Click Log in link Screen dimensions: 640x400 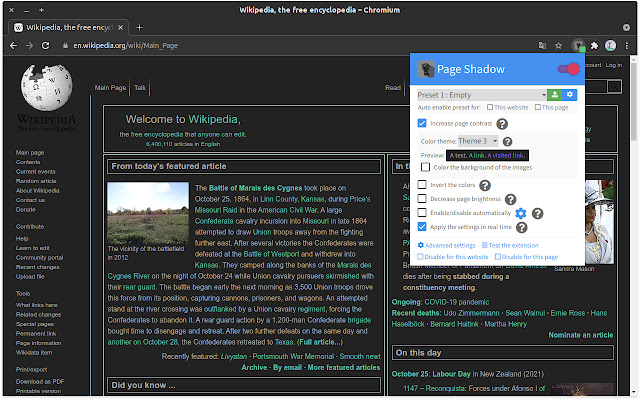pos(613,65)
